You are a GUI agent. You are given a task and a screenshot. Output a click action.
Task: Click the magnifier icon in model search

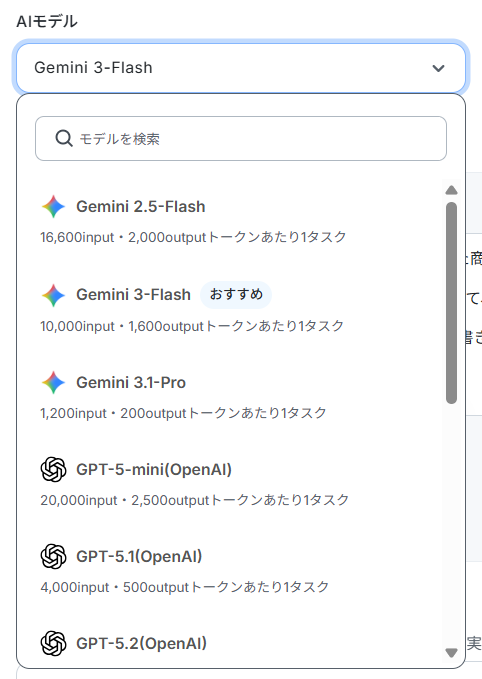[x=64, y=139]
